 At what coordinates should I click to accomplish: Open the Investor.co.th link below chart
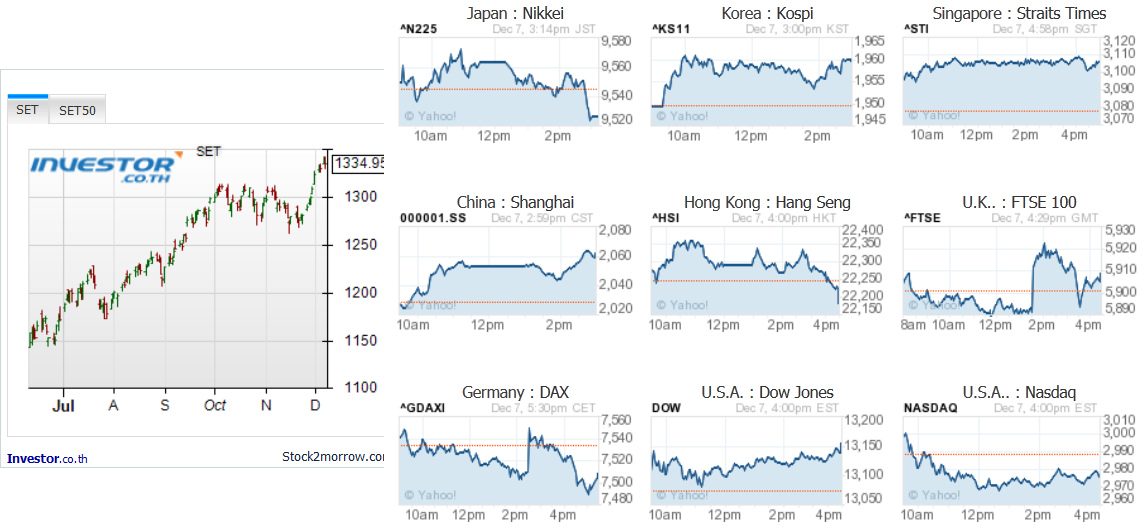click(48, 459)
